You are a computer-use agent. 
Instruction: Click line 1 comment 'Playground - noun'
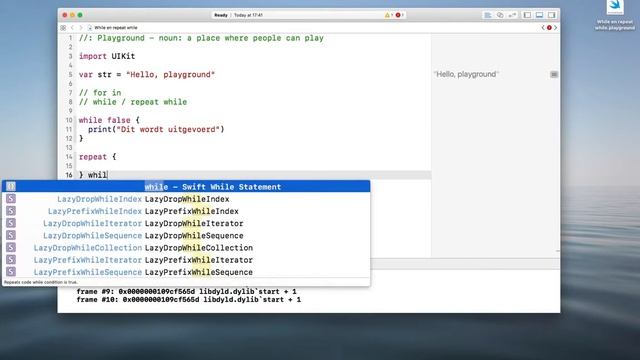point(201,38)
